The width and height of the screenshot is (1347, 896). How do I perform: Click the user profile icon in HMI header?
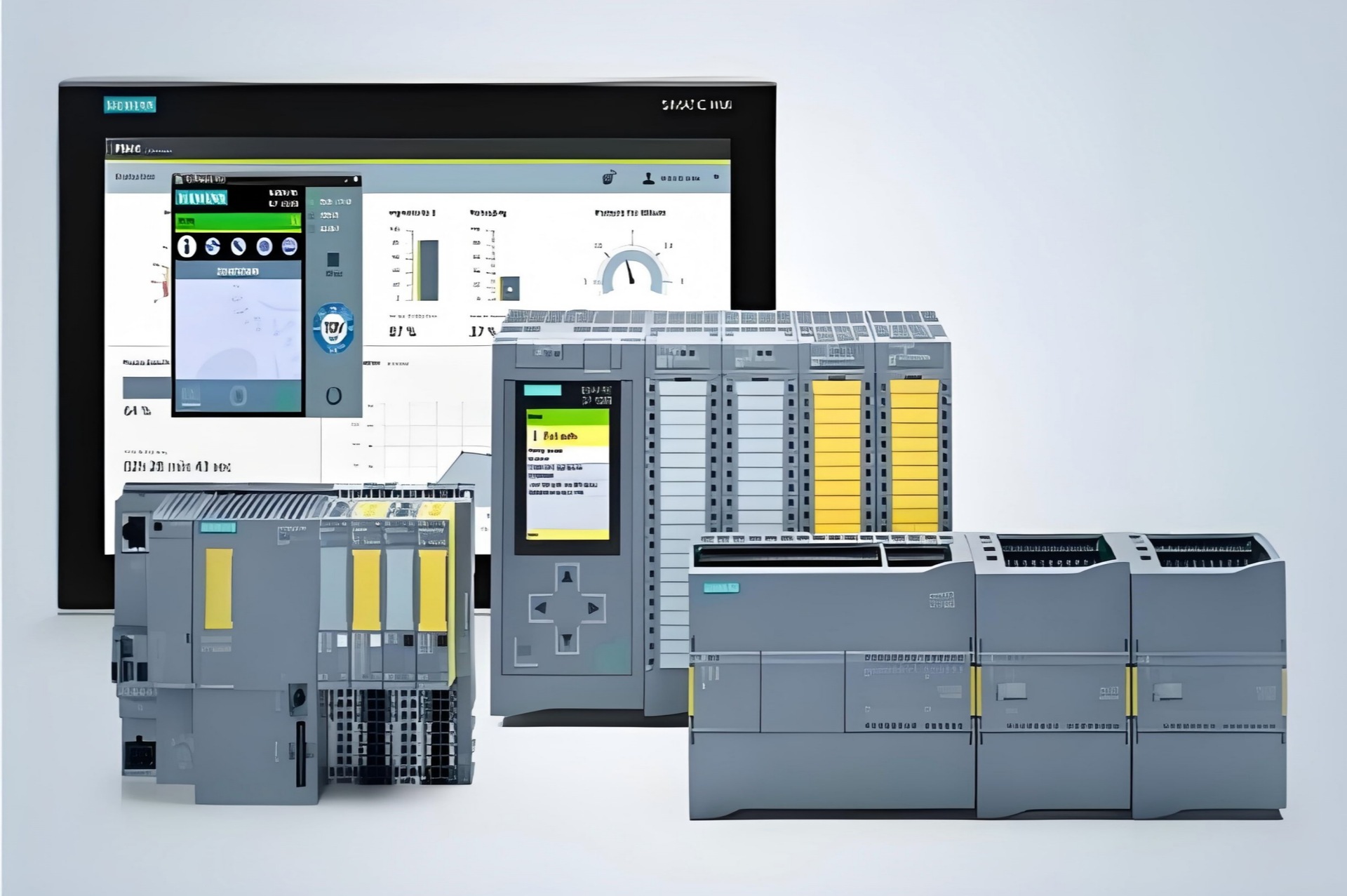(648, 178)
